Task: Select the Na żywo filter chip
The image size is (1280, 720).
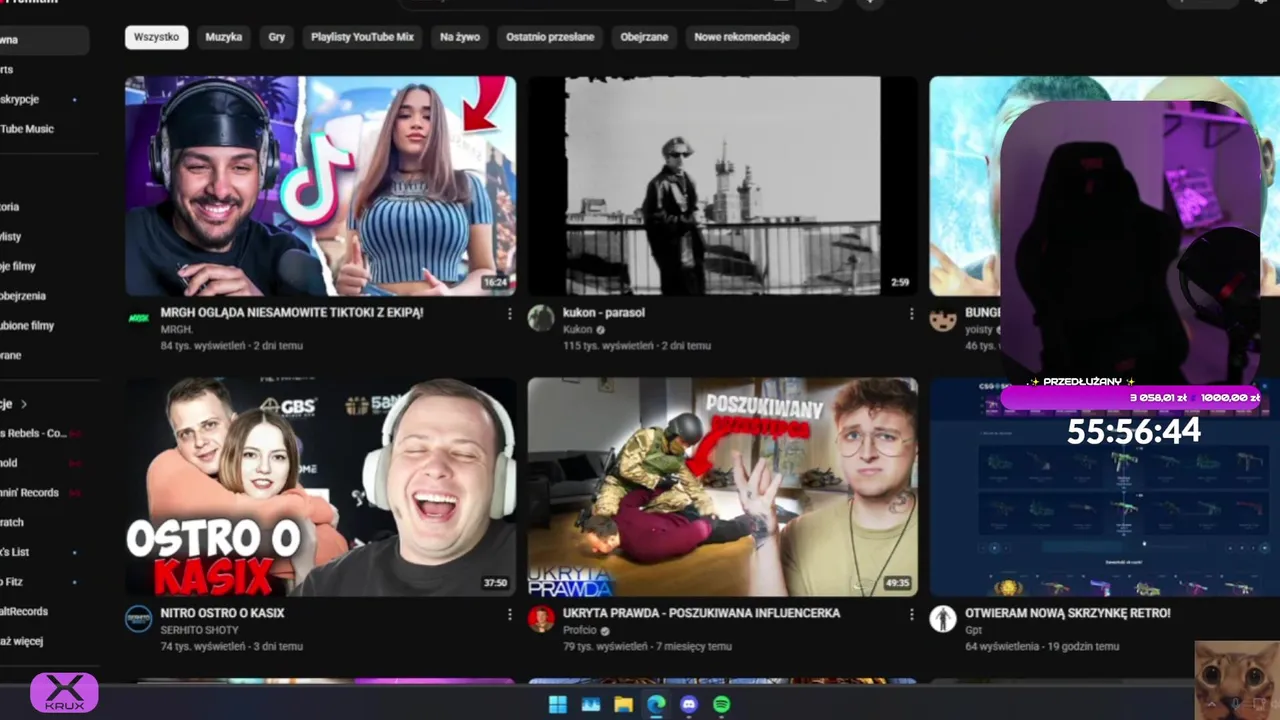Action: point(460,37)
